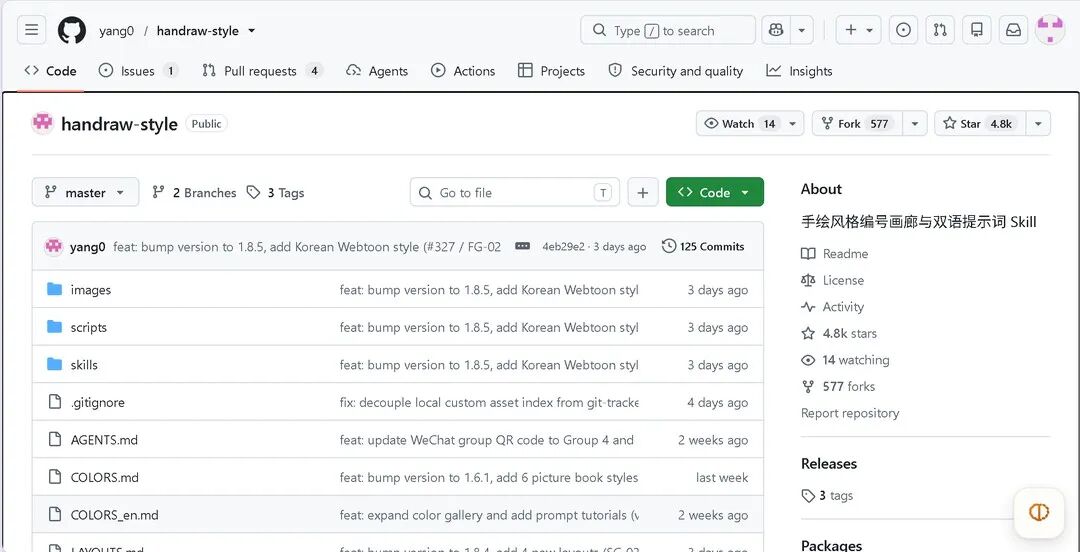Fork the repository
Viewport: 1080px width, 552px height.
(x=858, y=123)
